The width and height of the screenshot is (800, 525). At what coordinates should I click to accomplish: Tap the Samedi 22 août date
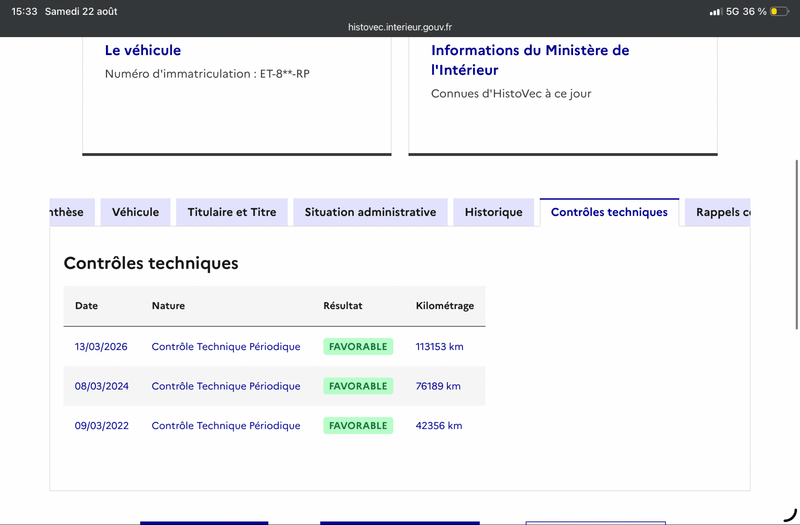[81, 11]
